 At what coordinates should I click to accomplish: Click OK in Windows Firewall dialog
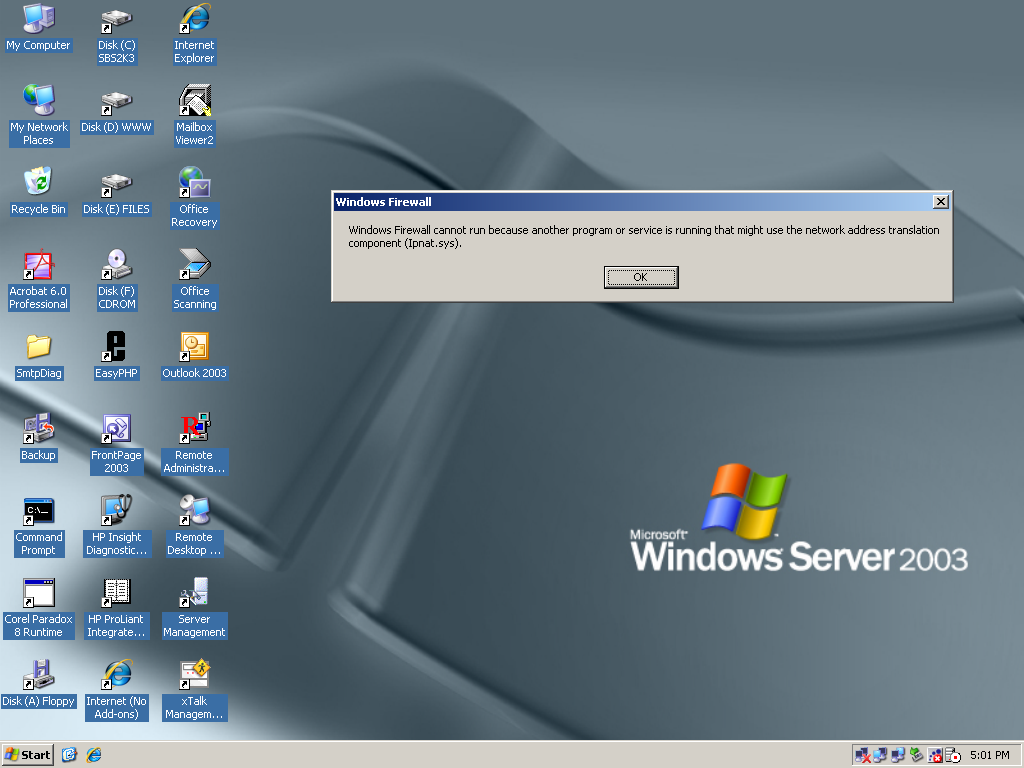(641, 277)
